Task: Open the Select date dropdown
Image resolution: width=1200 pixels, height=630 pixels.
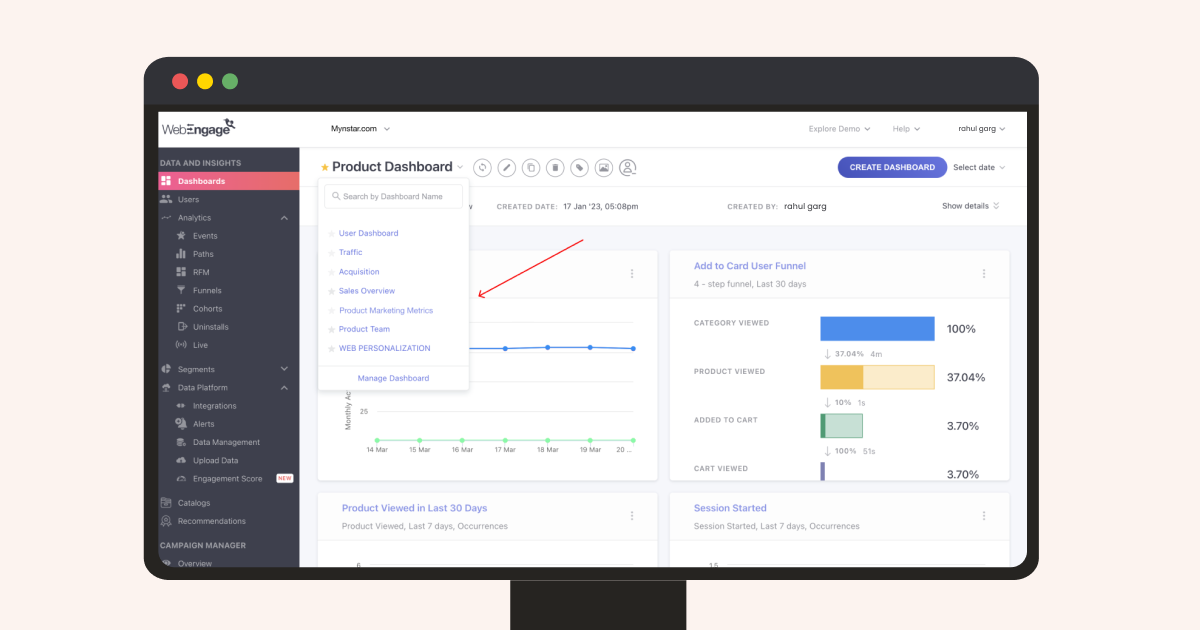Action: [x=979, y=168]
